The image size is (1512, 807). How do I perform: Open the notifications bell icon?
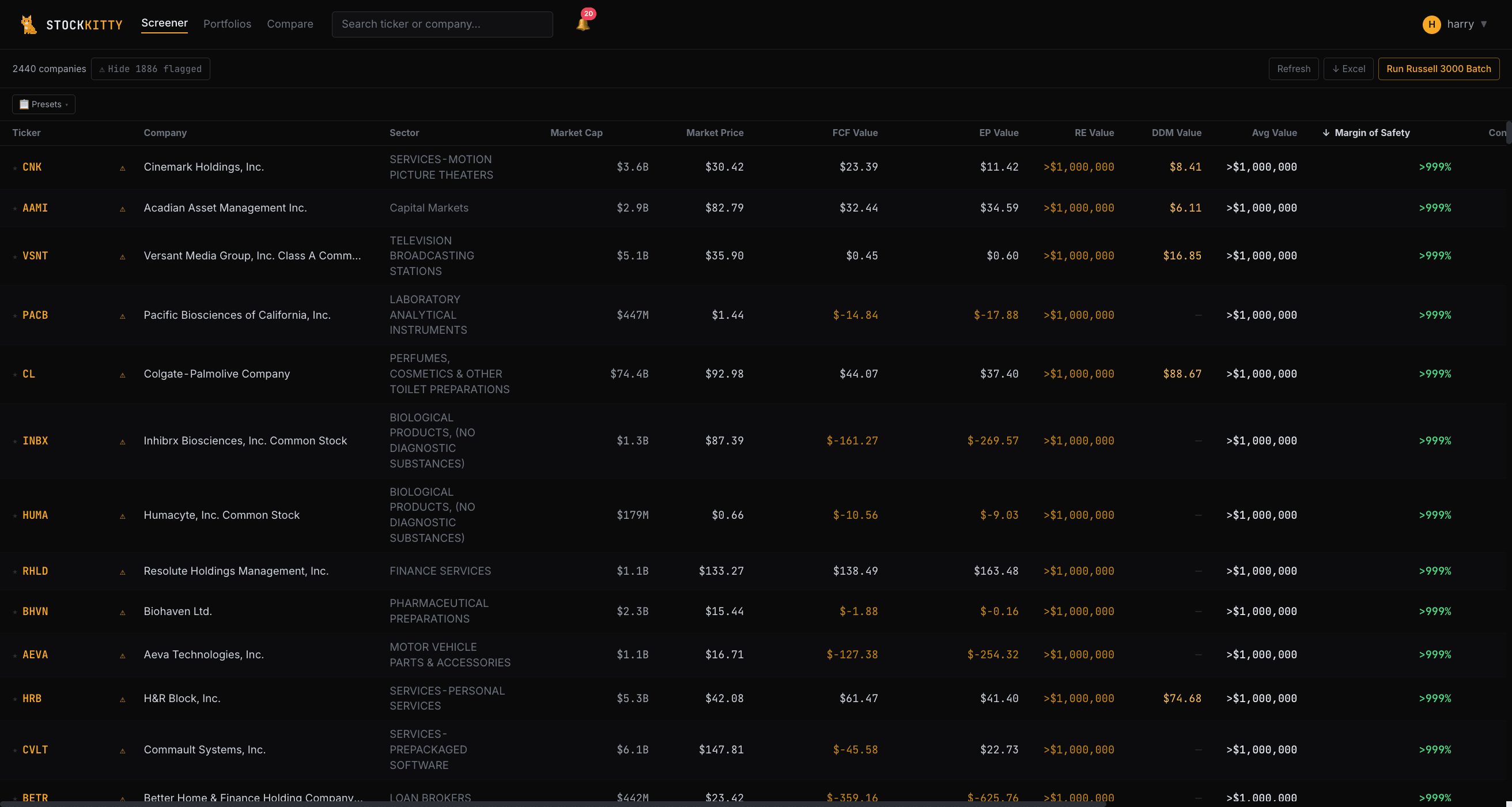[x=583, y=24]
